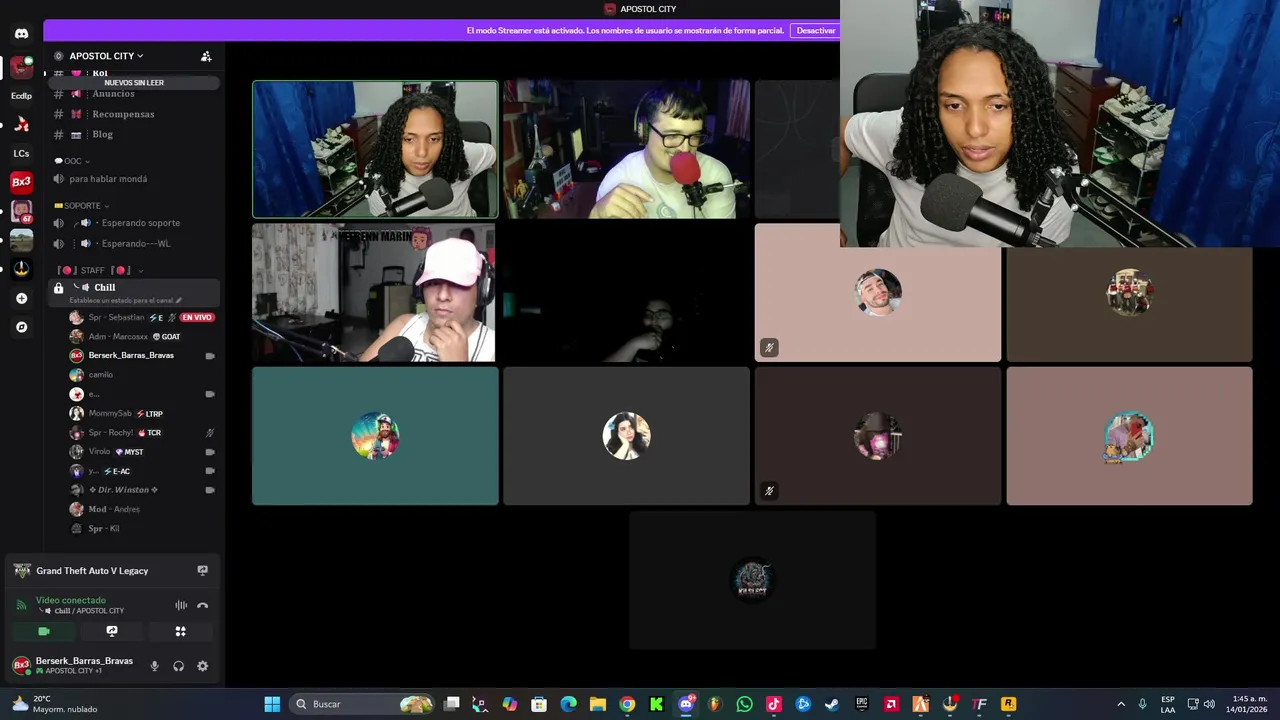
Task: Add a server with plus icon
Action: pos(21,298)
